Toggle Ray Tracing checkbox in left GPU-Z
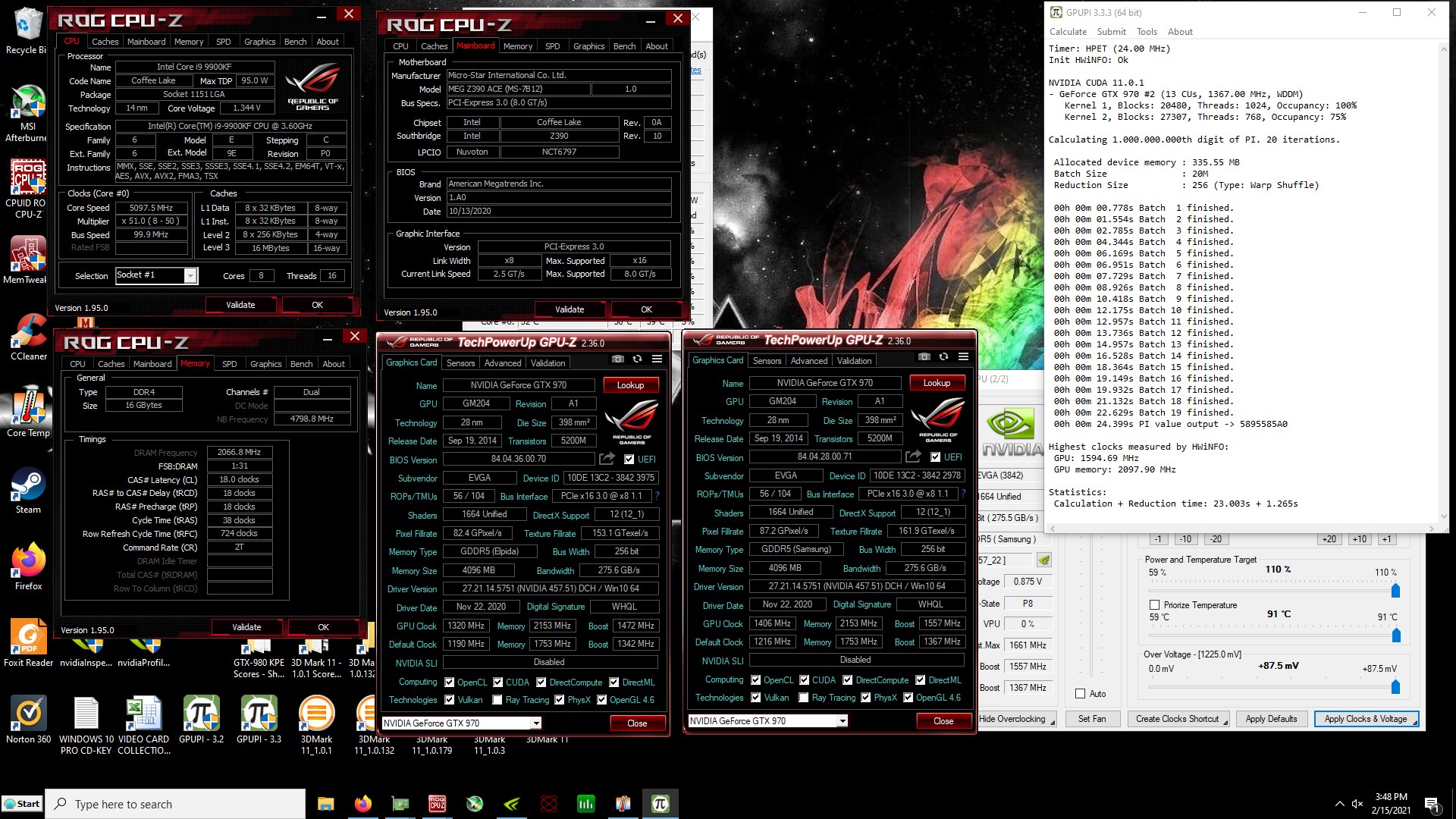The image size is (1456, 819). pos(497,700)
